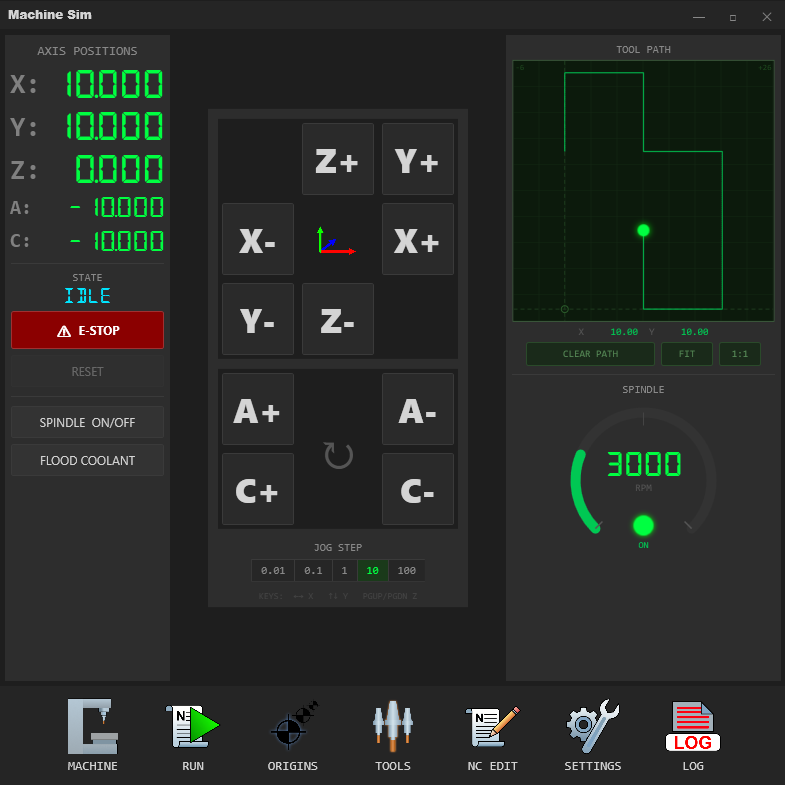
Task: Click the RESET button
Action: (x=88, y=371)
